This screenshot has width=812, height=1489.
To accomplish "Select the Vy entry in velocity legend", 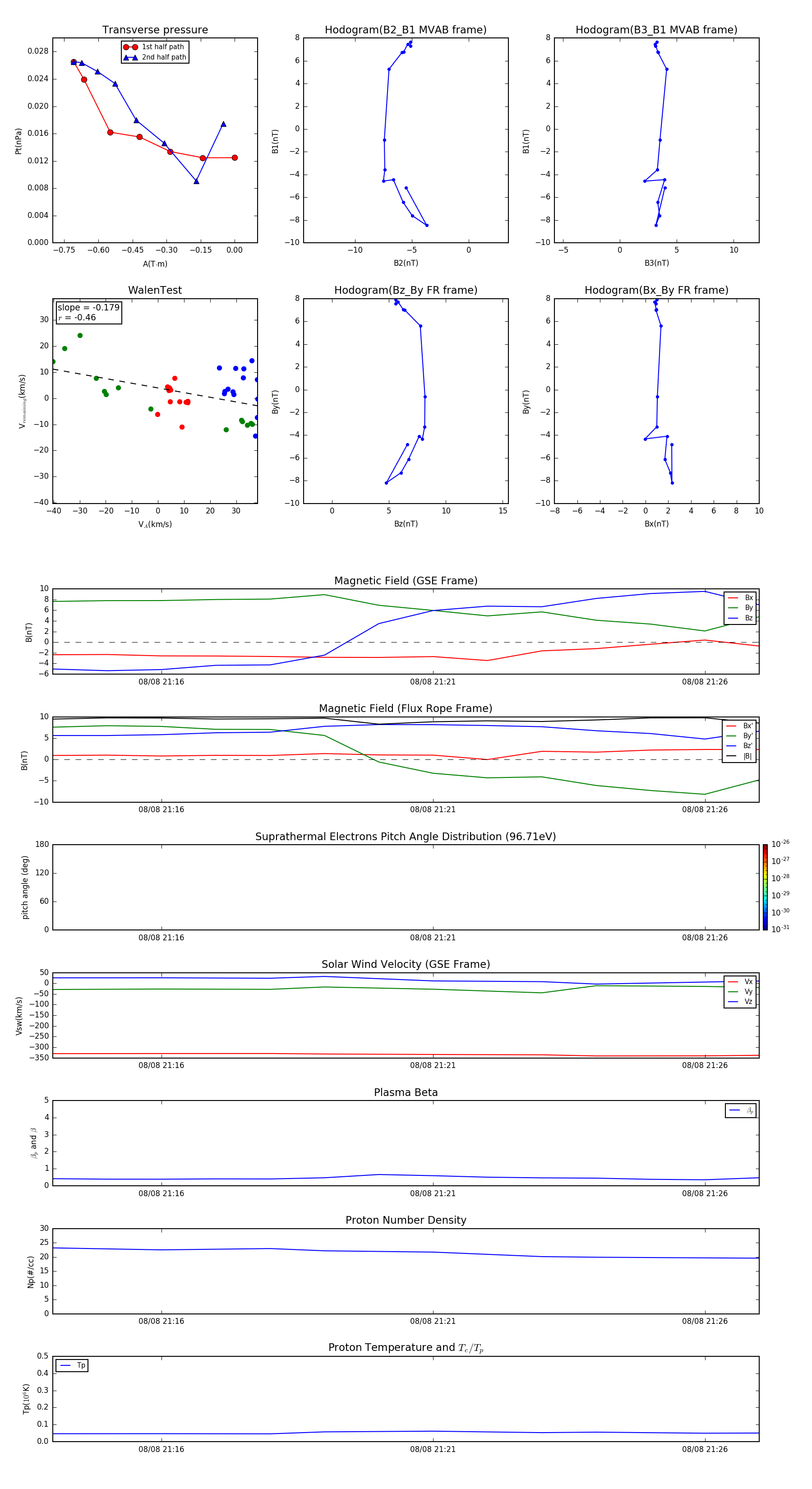I will (x=740, y=991).
